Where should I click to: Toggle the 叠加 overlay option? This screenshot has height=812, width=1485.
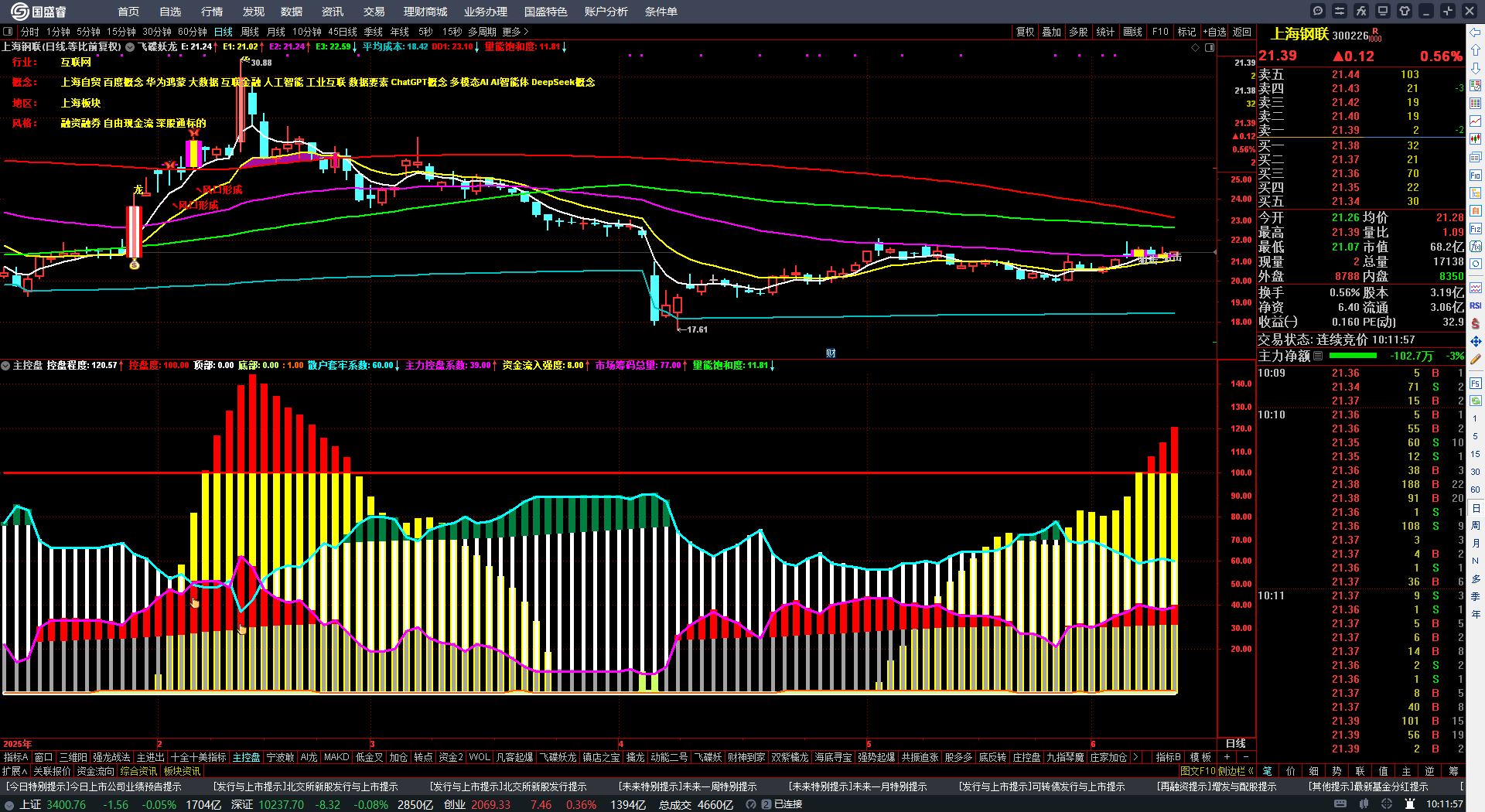click(1052, 32)
